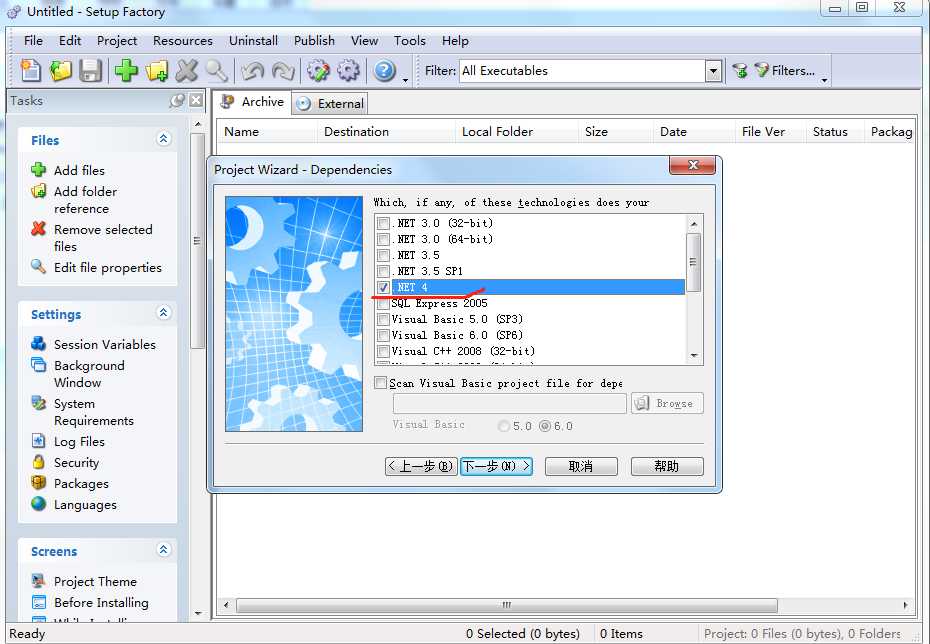Click the Build gear with pencil icon
Image resolution: width=930 pixels, height=644 pixels.
click(x=318, y=71)
